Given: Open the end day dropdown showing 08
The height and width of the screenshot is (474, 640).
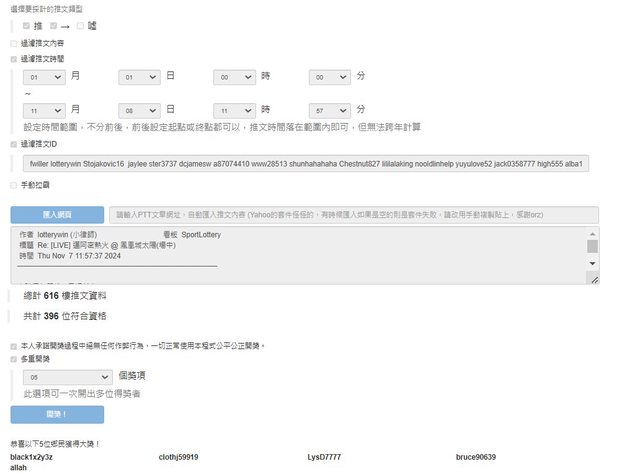Looking at the screenshot, I should 140,109.
